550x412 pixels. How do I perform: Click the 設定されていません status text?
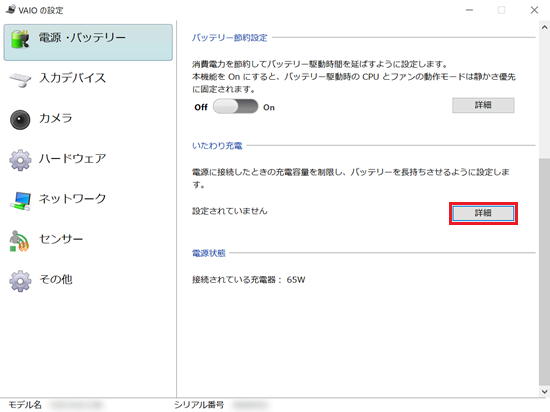230,211
